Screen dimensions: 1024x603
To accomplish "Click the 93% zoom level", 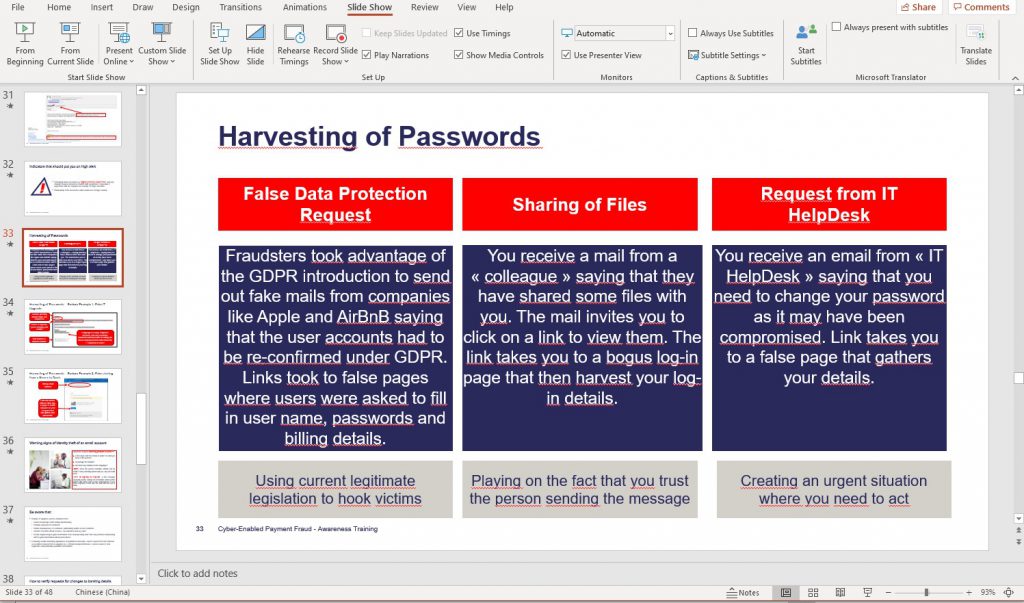I will click(x=987, y=593).
